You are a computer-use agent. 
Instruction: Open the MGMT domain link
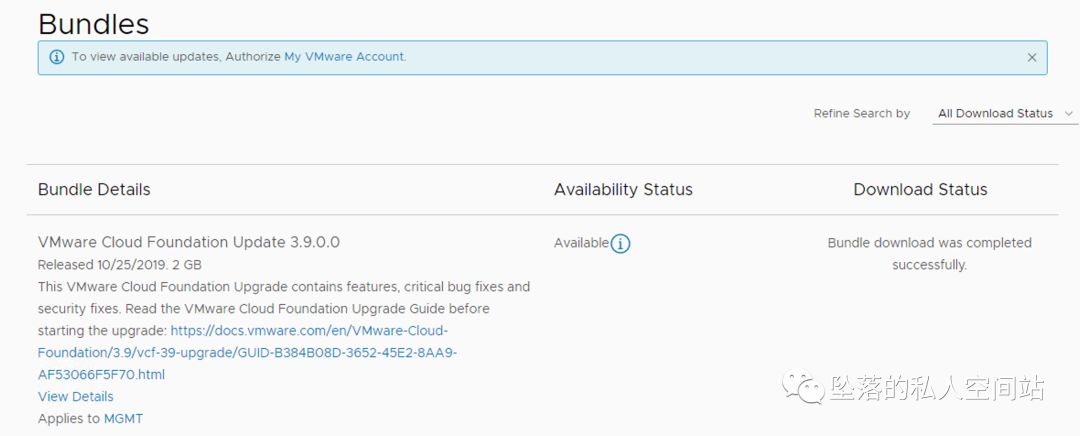pos(124,419)
